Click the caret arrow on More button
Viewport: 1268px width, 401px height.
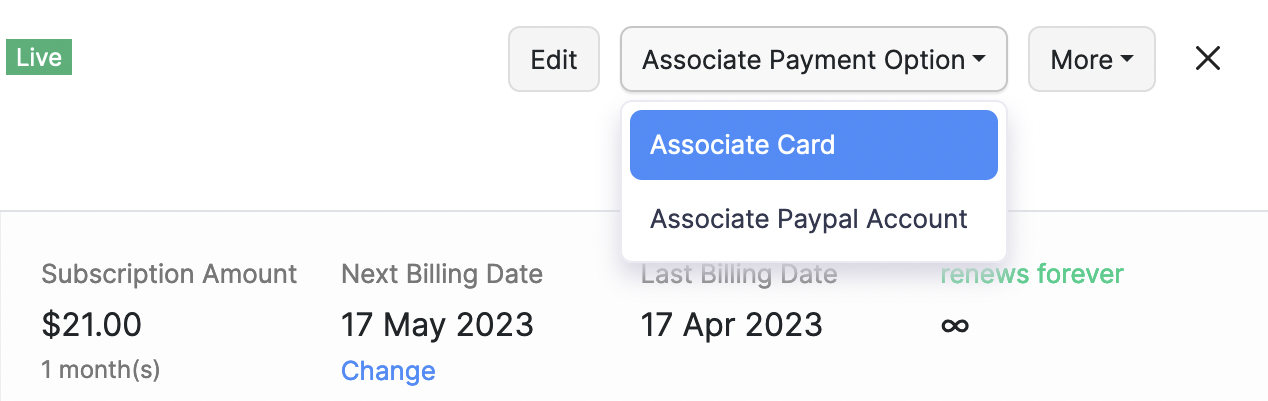pyautogui.click(x=1127, y=60)
